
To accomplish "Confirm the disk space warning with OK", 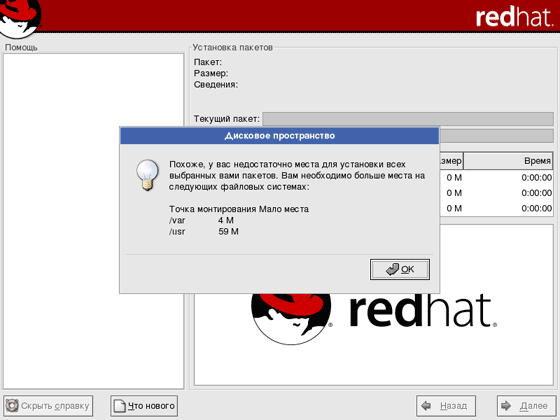I will [400, 269].
